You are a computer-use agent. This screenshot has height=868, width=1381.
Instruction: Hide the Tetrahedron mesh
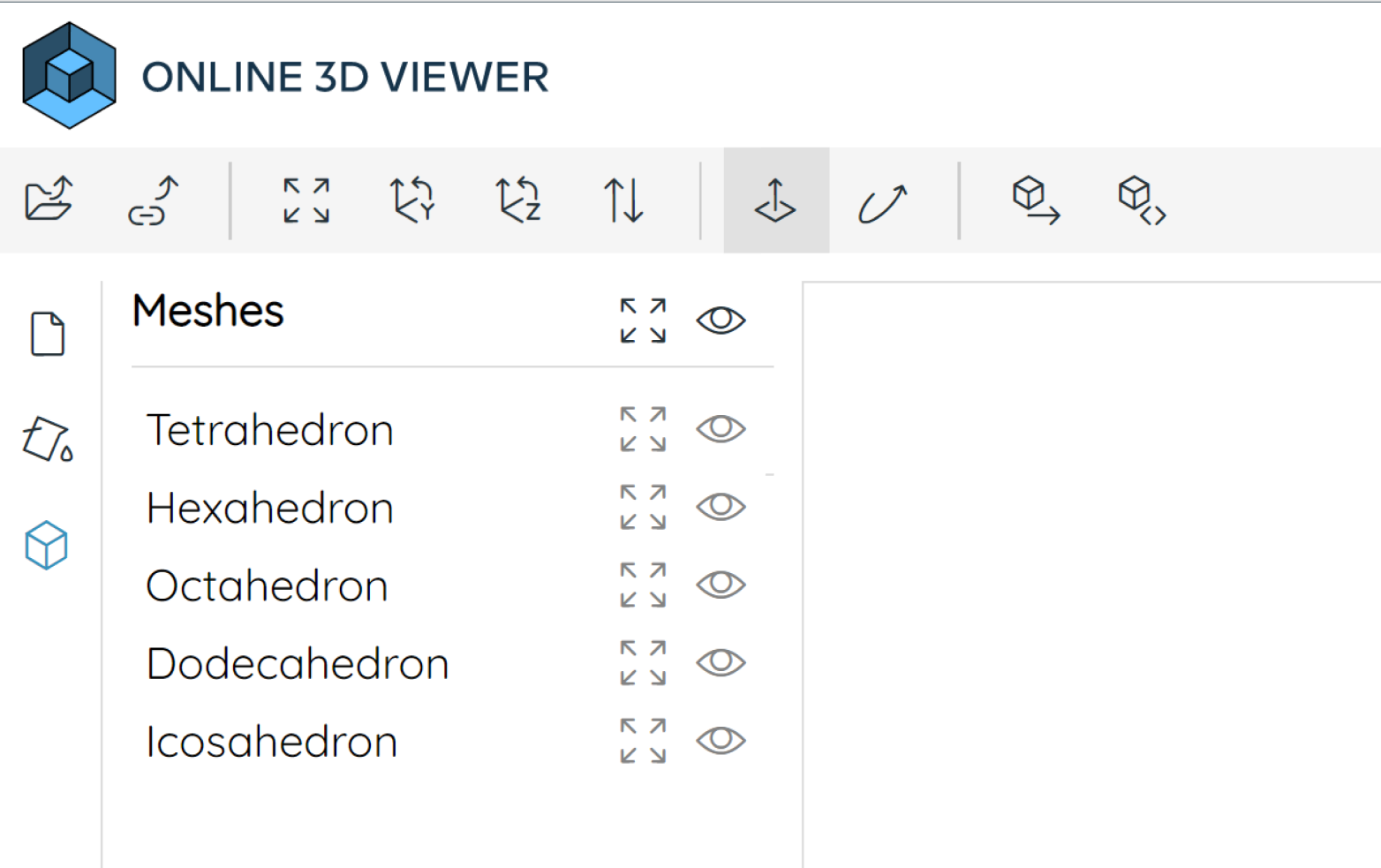(x=721, y=430)
